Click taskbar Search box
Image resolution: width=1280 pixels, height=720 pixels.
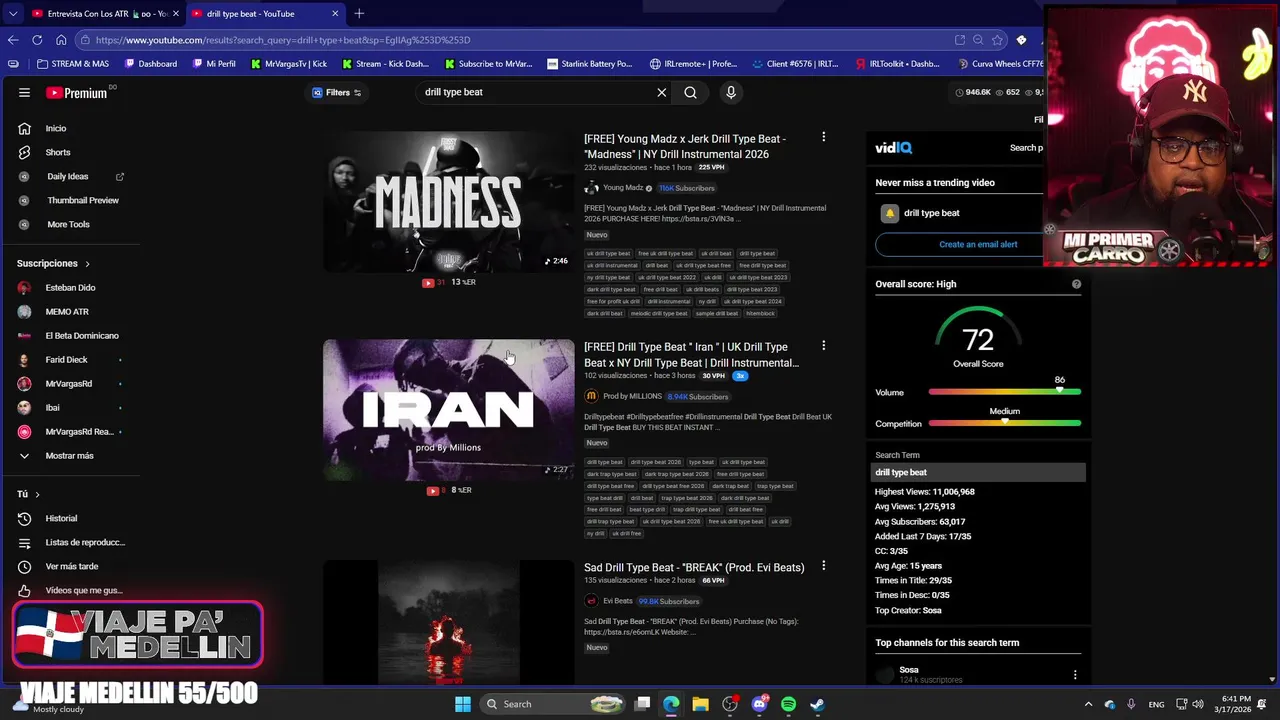tap(552, 704)
